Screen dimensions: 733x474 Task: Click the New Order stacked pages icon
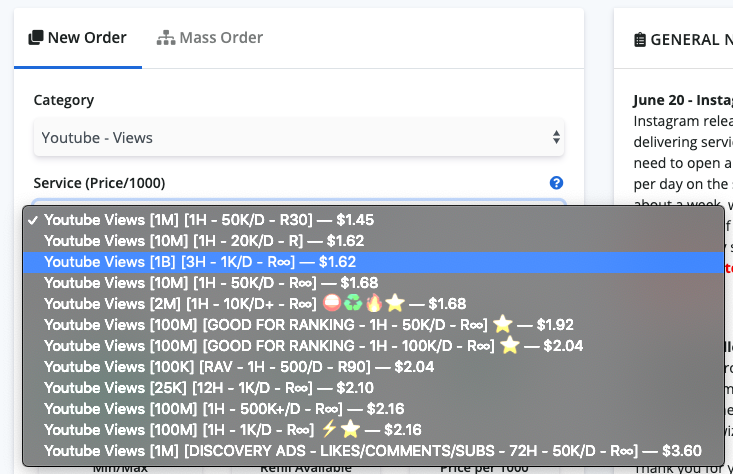[x=36, y=38]
